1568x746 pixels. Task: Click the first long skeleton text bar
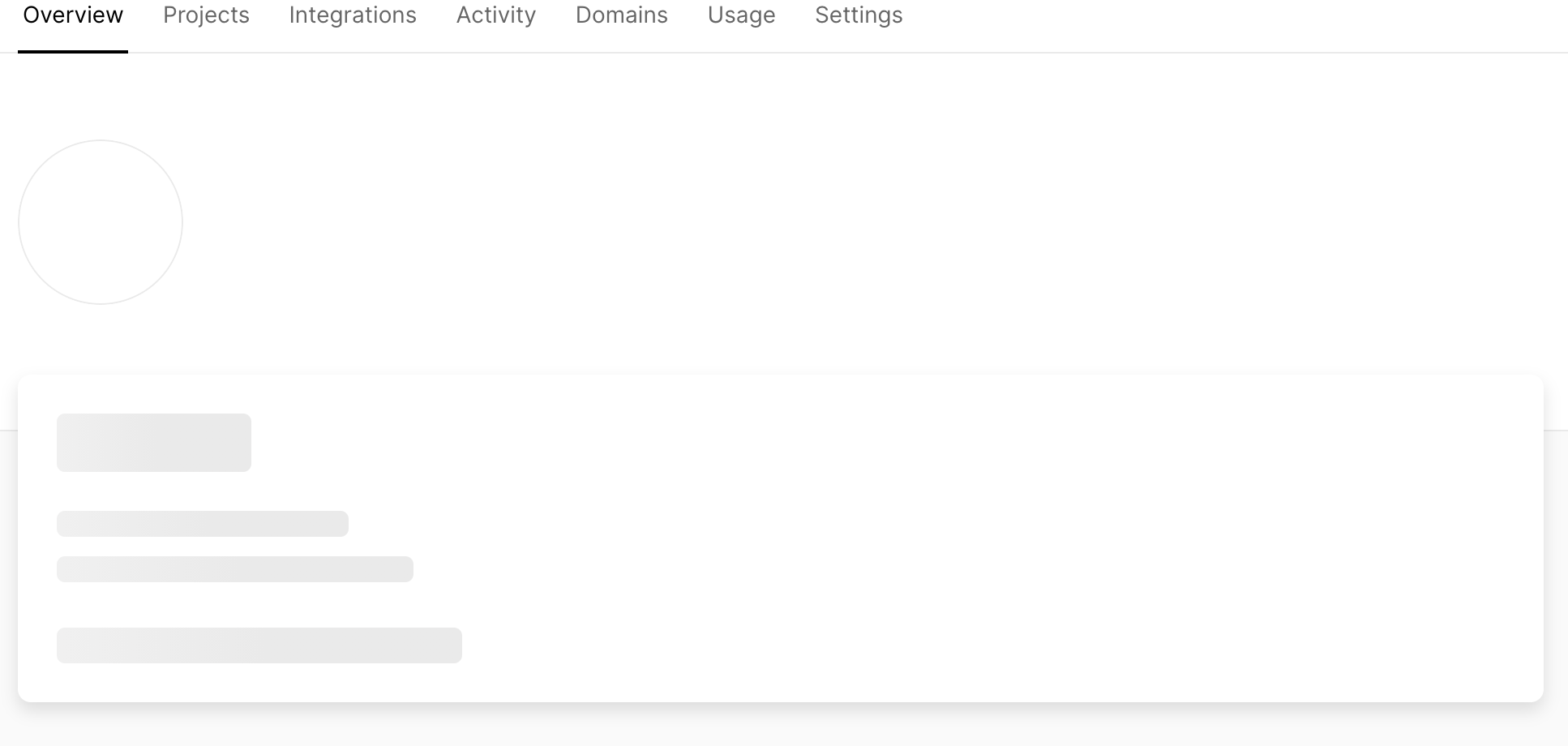click(202, 523)
